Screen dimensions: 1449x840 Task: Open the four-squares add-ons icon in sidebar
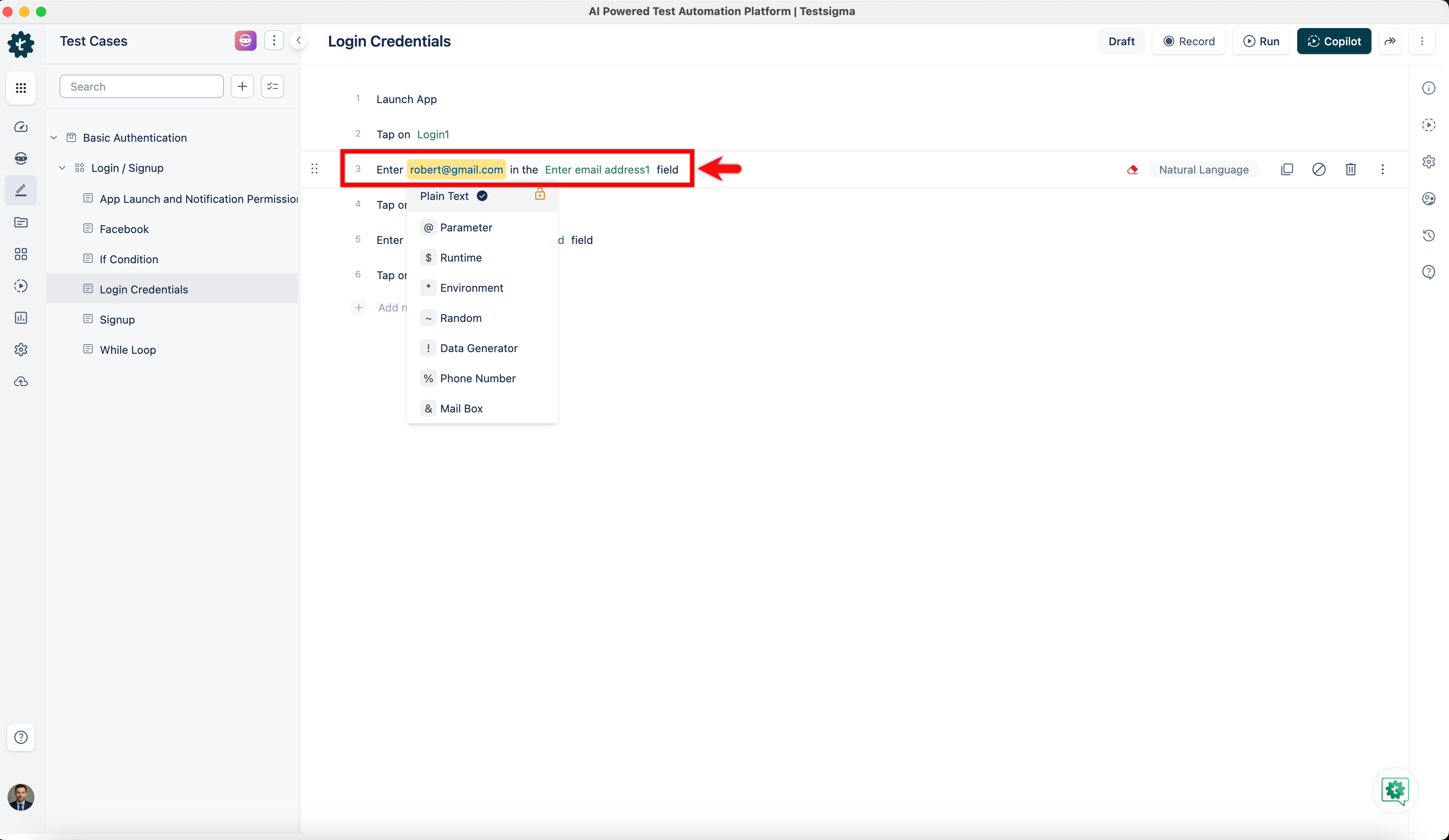21,254
